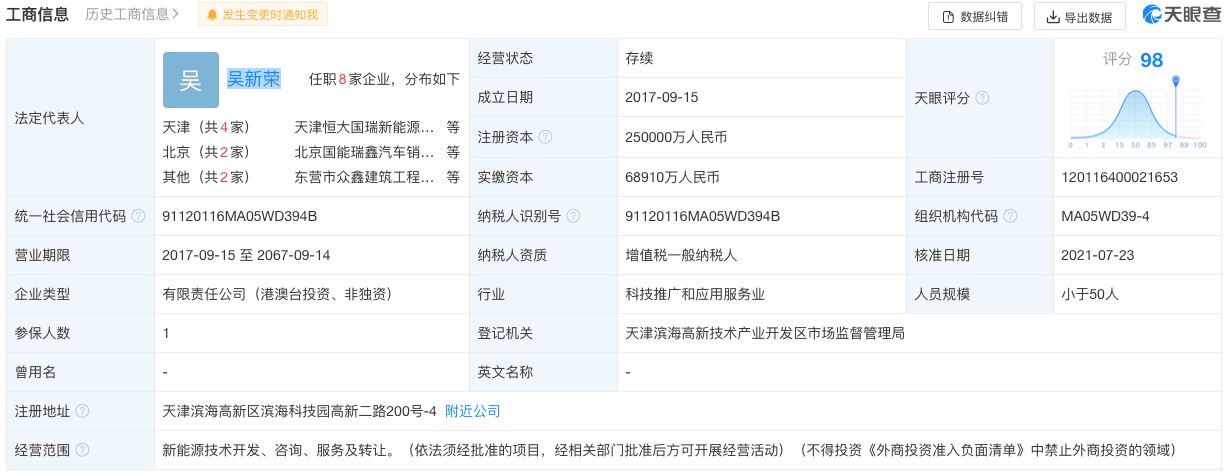This screenshot has width=1225, height=475.
Task: Expand the 其他 company list via 等
Action: tap(453, 177)
